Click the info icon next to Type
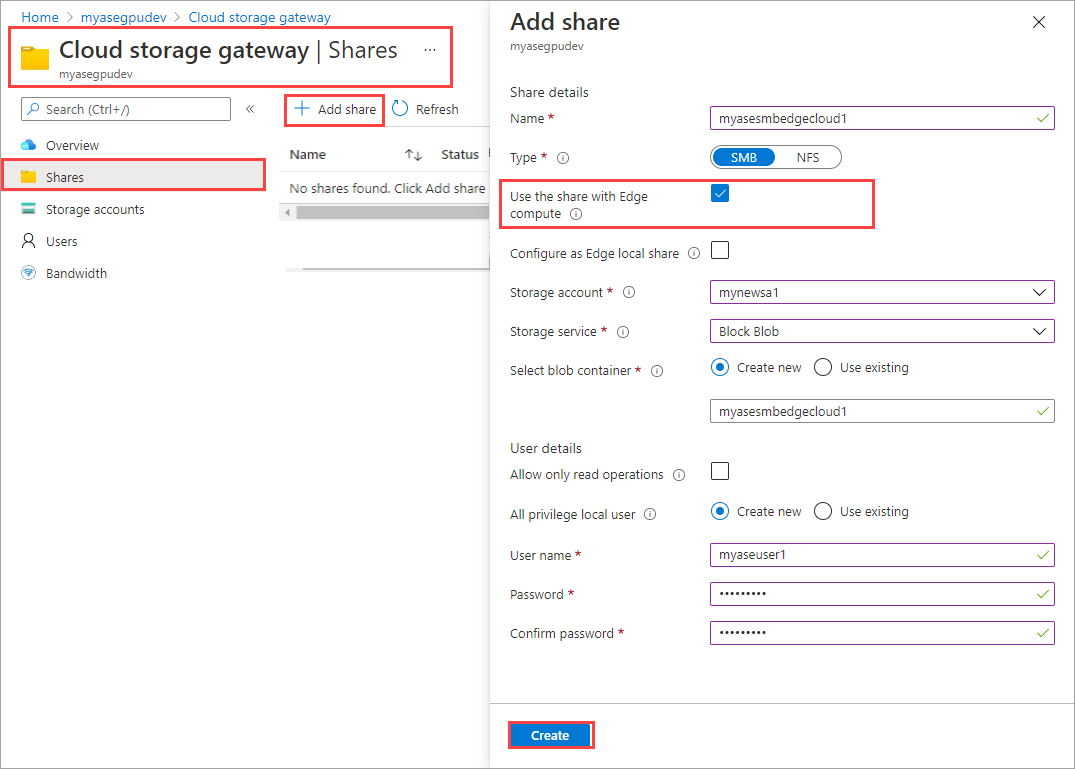 tap(564, 157)
